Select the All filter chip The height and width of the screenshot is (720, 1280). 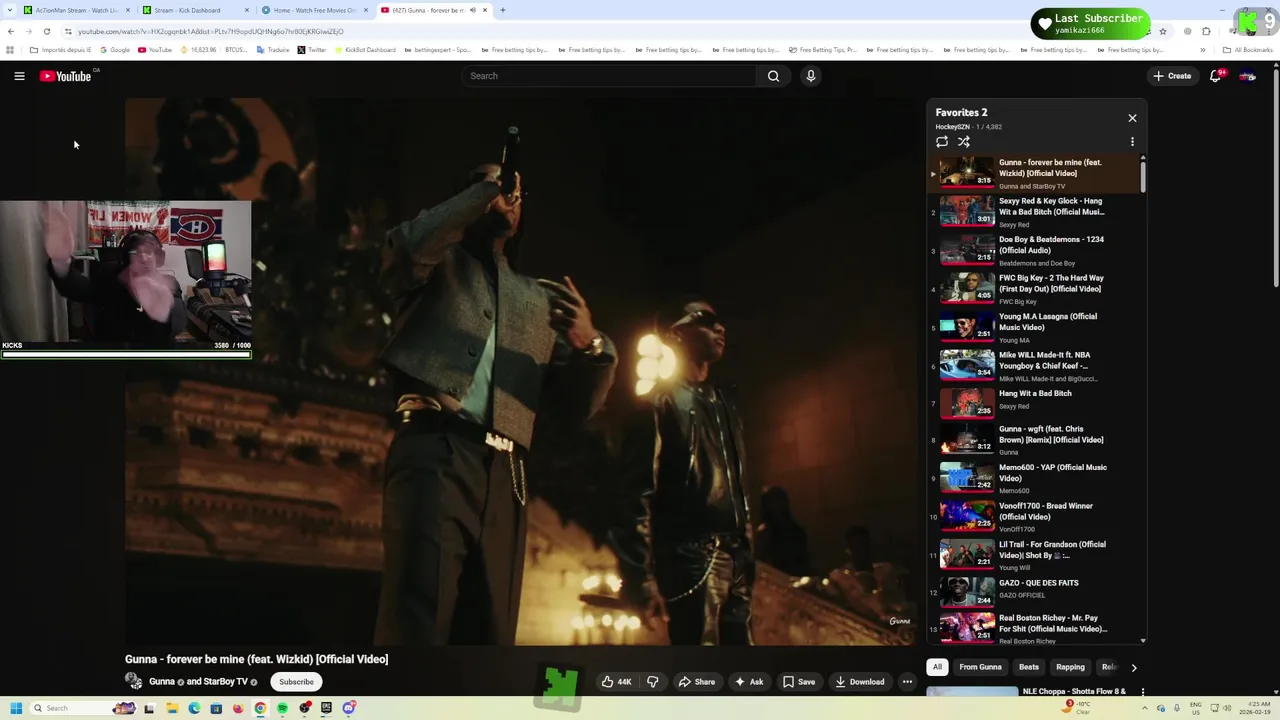(x=937, y=667)
